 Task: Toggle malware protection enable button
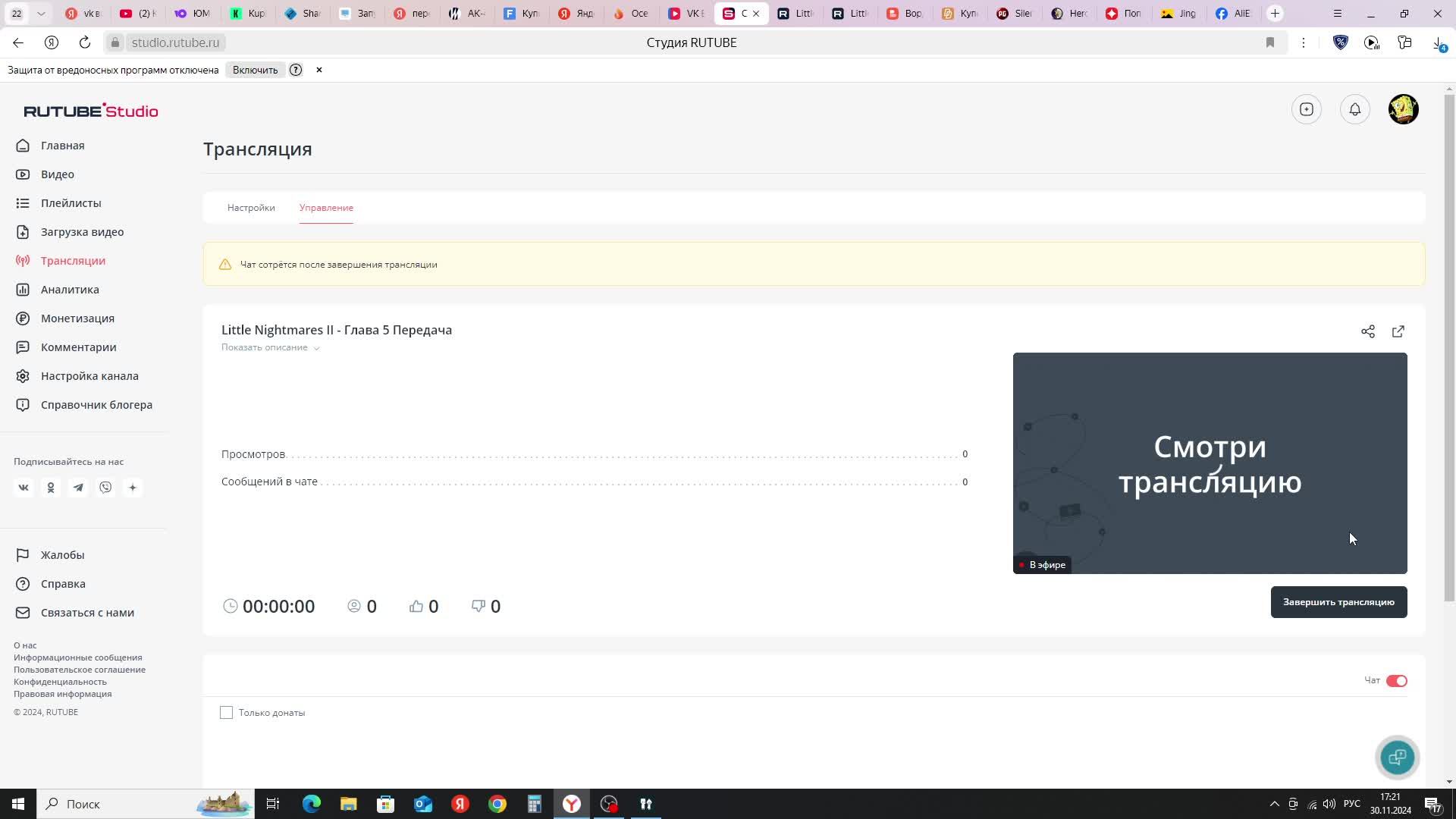(254, 70)
